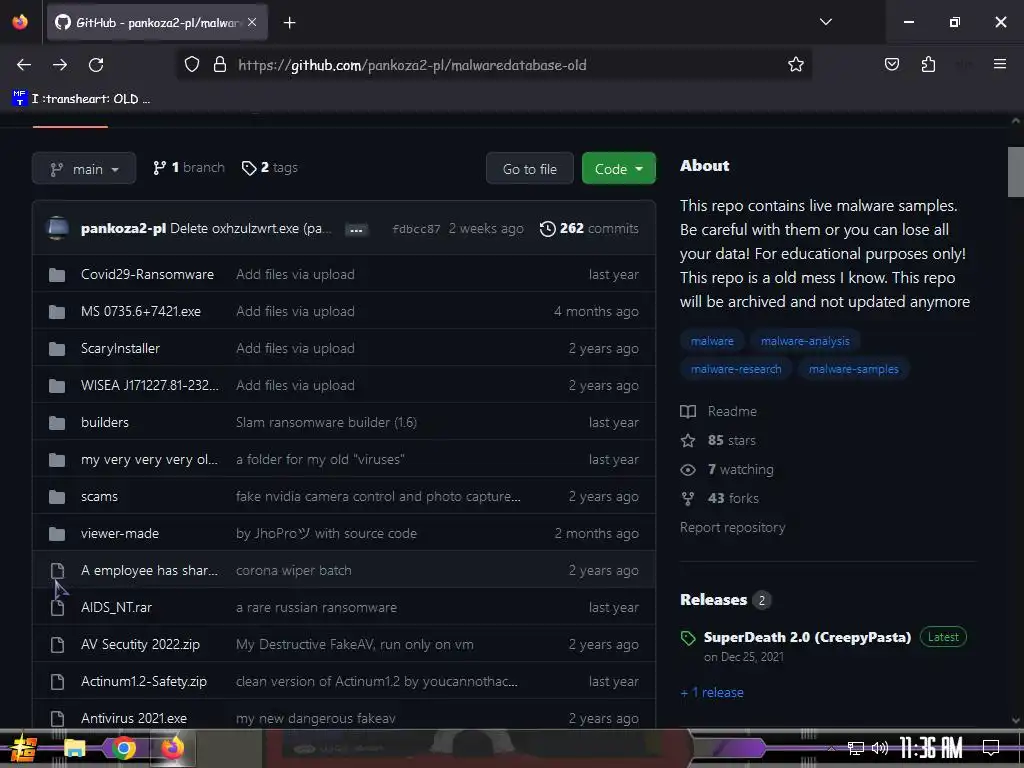Open the AV Secutity 2022.zip file

pyautogui.click(x=140, y=645)
